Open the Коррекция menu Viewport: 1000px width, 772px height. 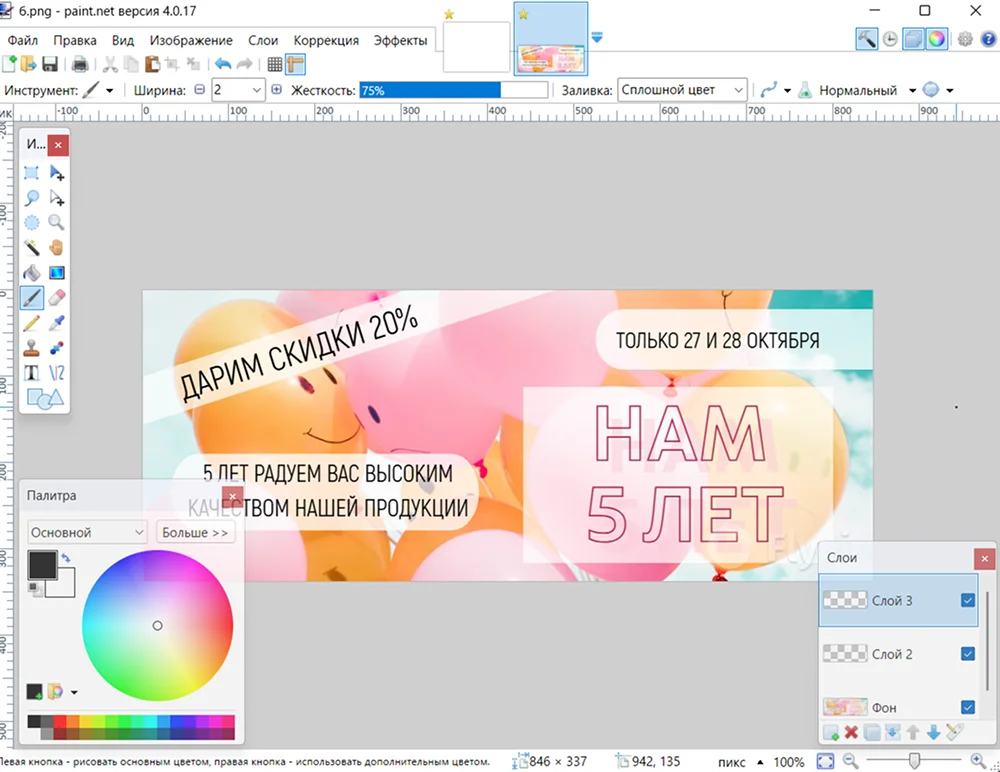tap(325, 40)
